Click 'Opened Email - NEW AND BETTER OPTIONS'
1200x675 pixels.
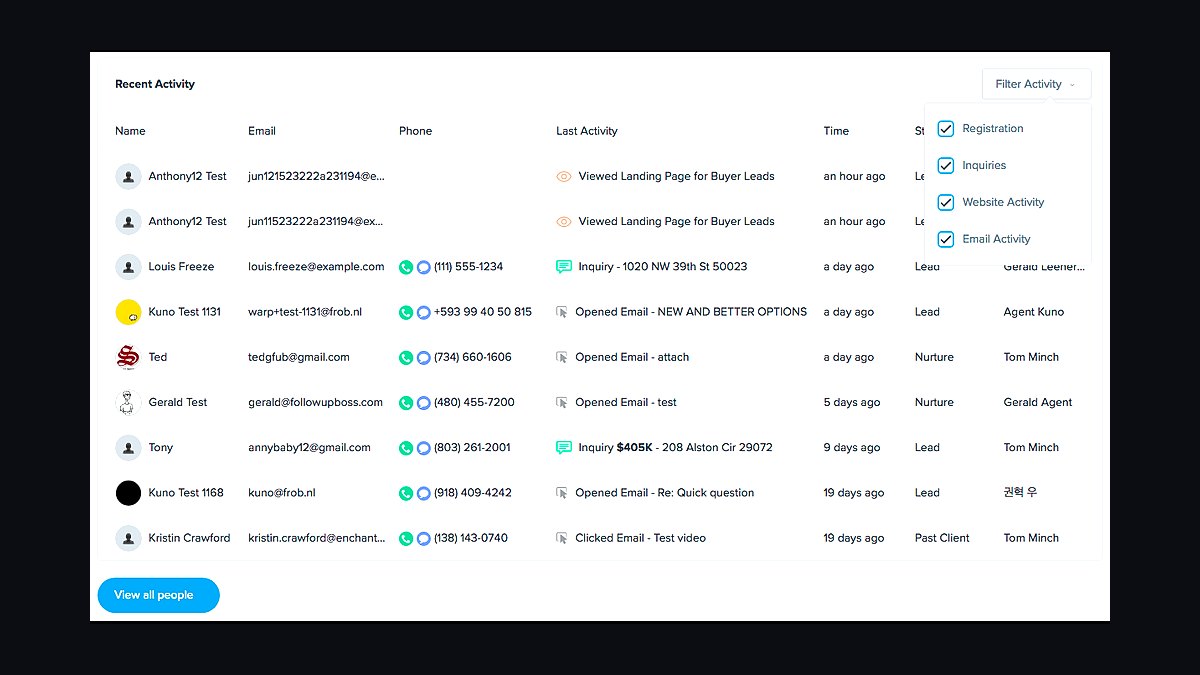691,312
